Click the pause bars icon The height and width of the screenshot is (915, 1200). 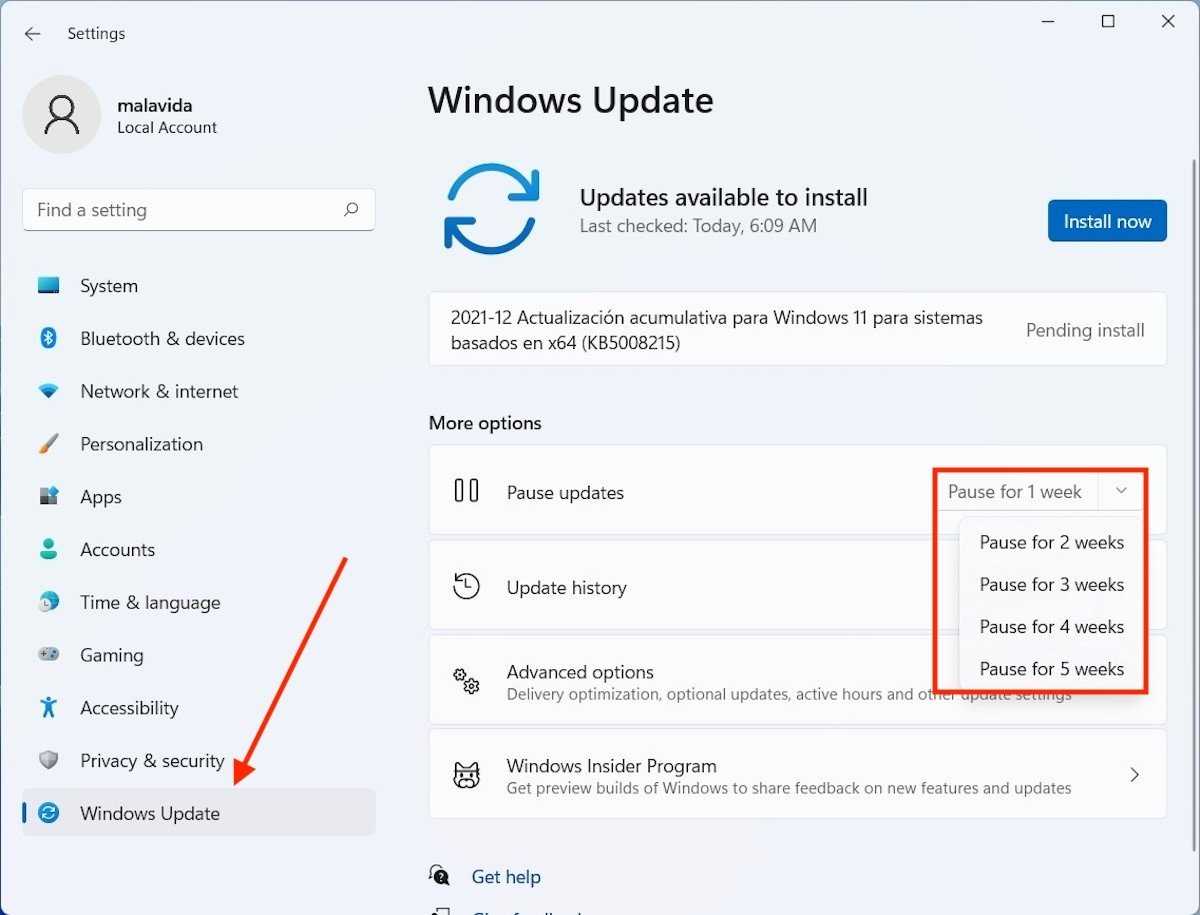coord(467,491)
